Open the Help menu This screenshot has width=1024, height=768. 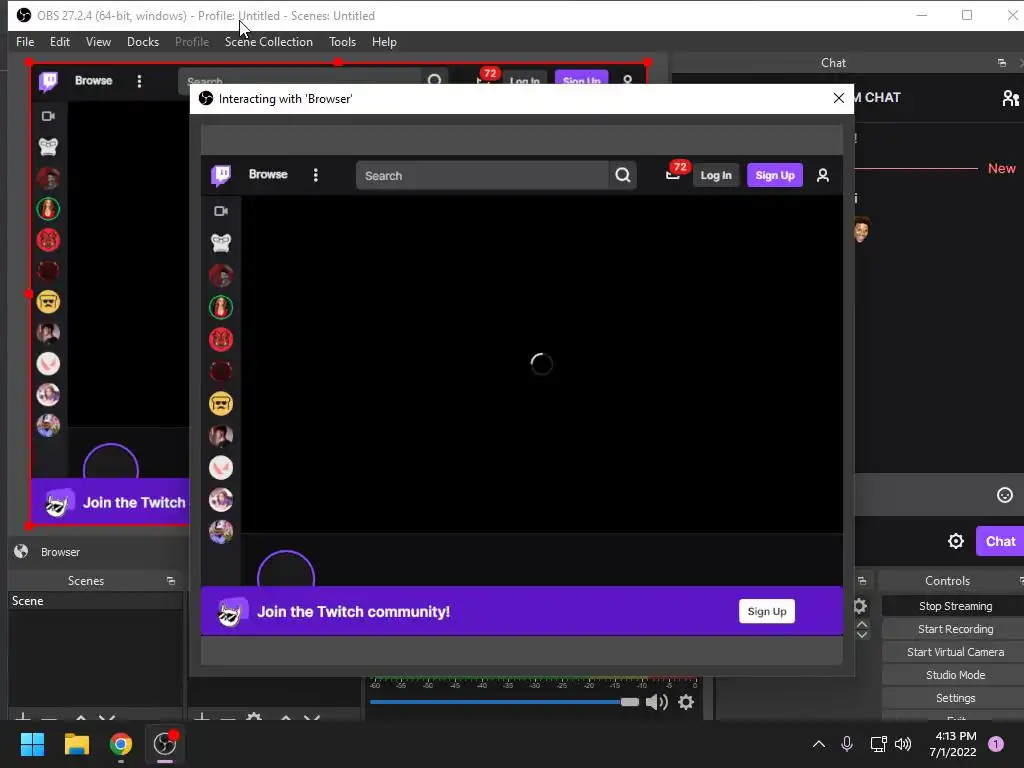pyautogui.click(x=384, y=42)
